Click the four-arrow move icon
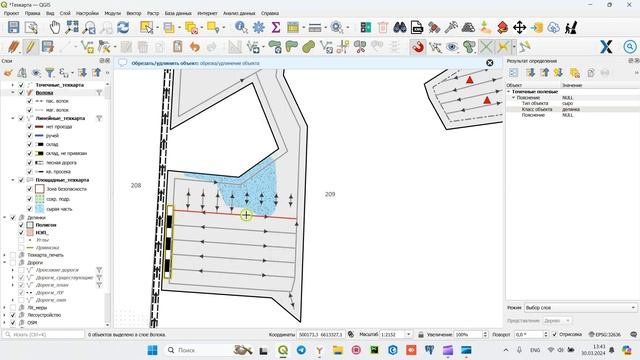This screenshot has width=640, height=360. click(x=519, y=27)
